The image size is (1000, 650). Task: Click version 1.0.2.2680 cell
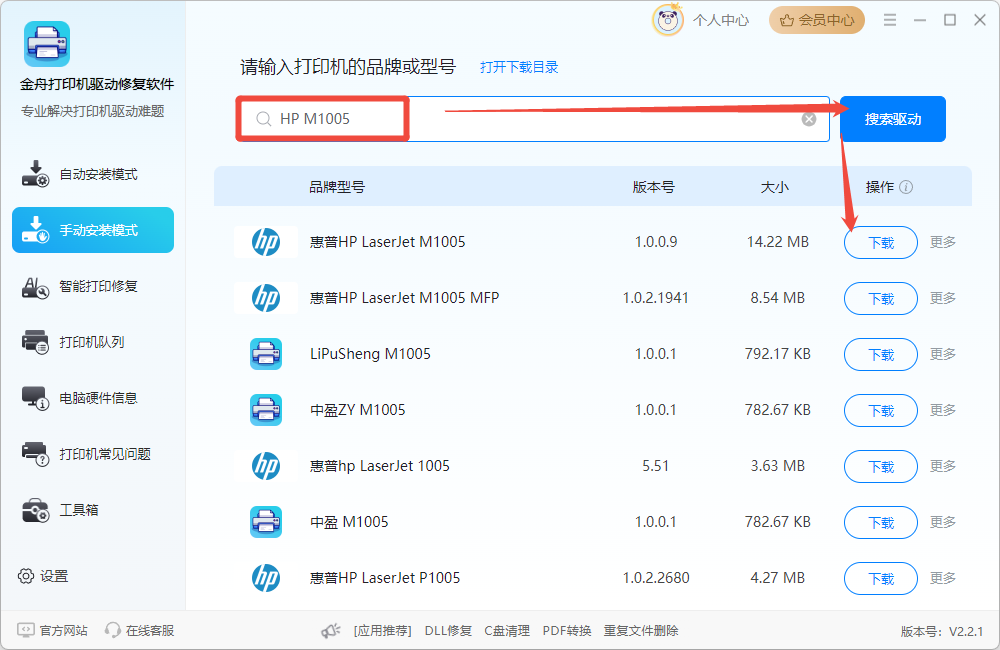(656, 578)
